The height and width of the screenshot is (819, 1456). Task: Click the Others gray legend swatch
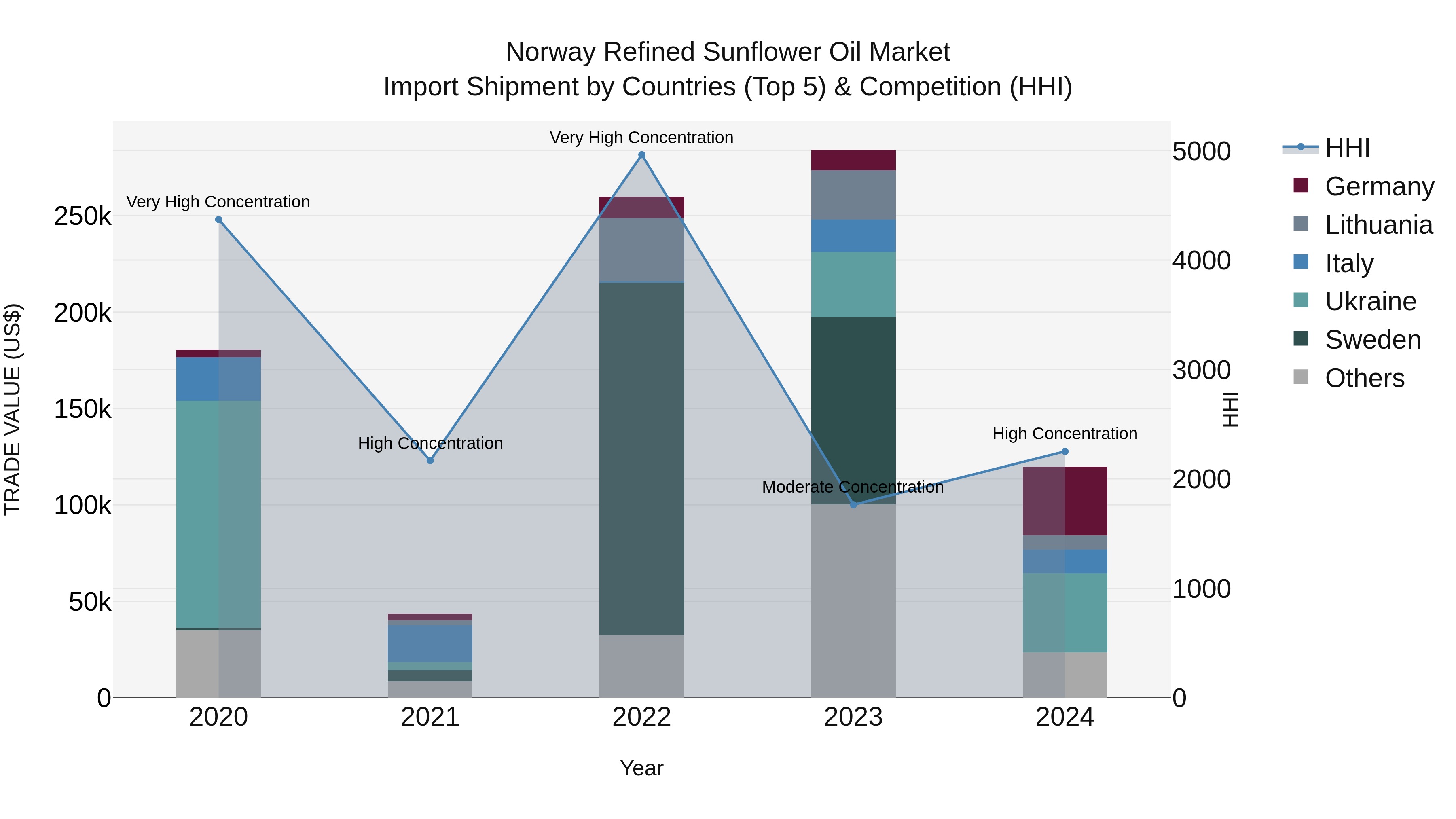coord(1301,377)
